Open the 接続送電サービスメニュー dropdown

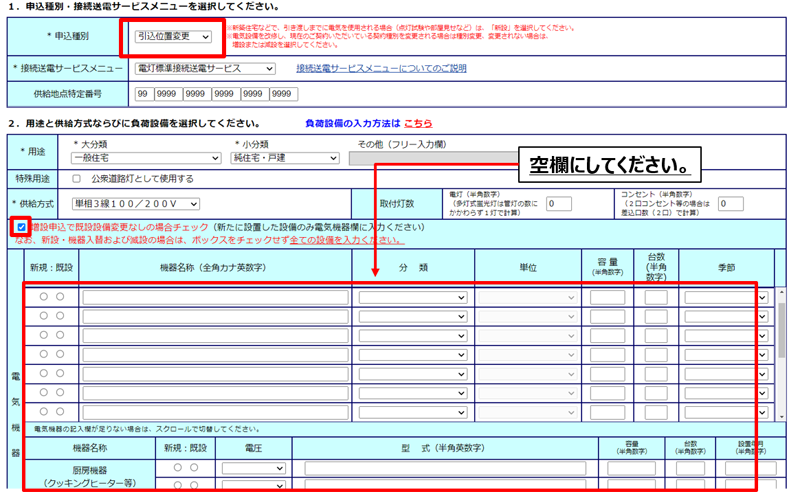click(205, 68)
